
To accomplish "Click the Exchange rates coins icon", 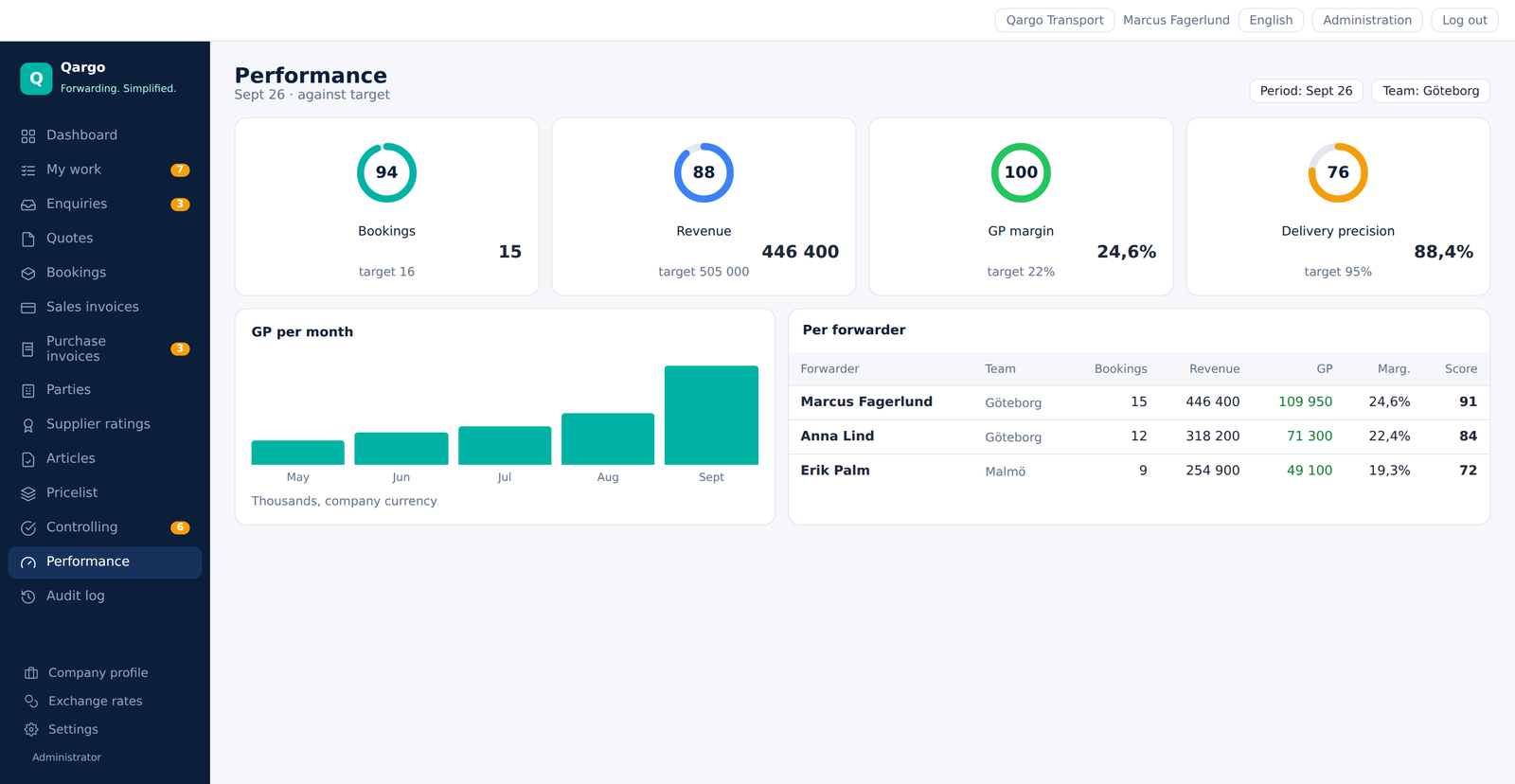I will (31, 702).
